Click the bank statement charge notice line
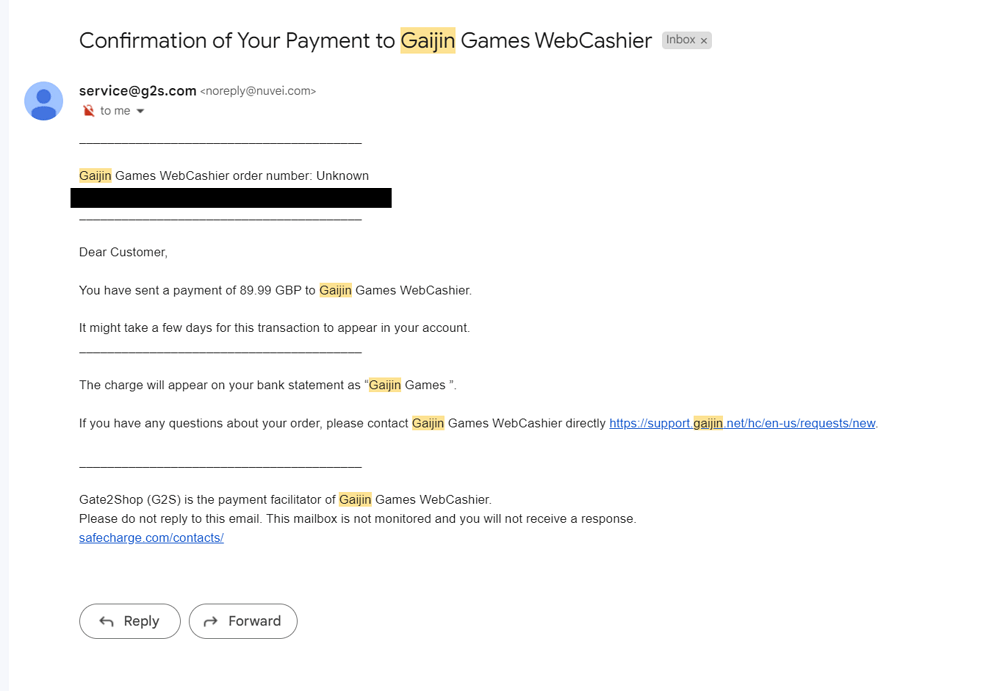 click(267, 385)
